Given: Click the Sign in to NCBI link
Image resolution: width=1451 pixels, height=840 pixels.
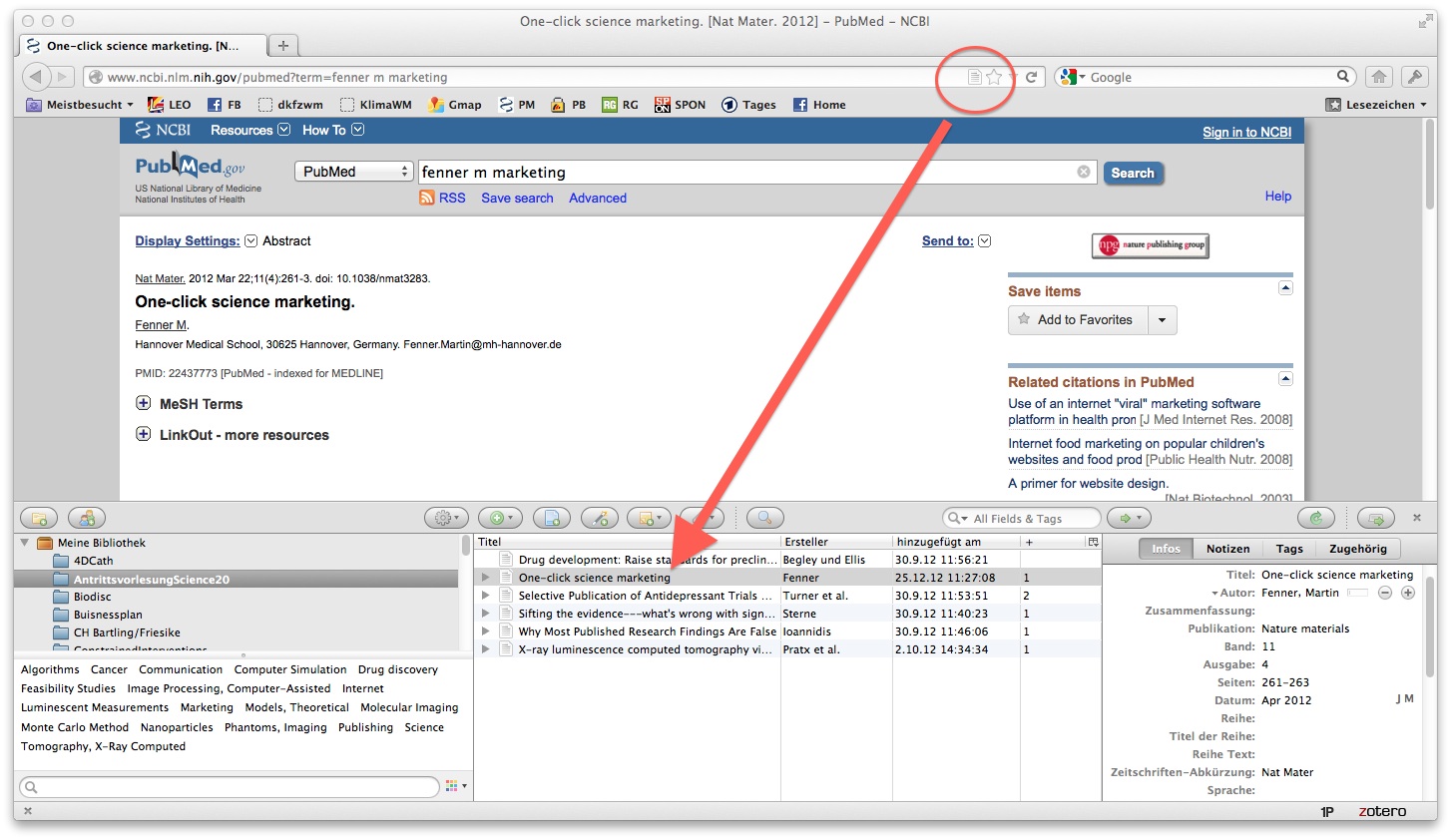Looking at the screenshot, I should point(1246,132).
